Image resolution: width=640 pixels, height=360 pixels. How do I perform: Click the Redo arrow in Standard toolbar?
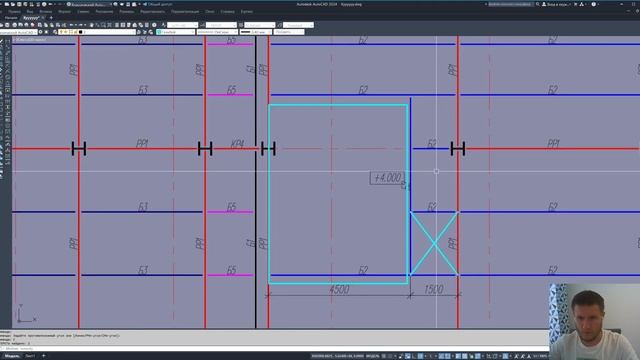81,25
